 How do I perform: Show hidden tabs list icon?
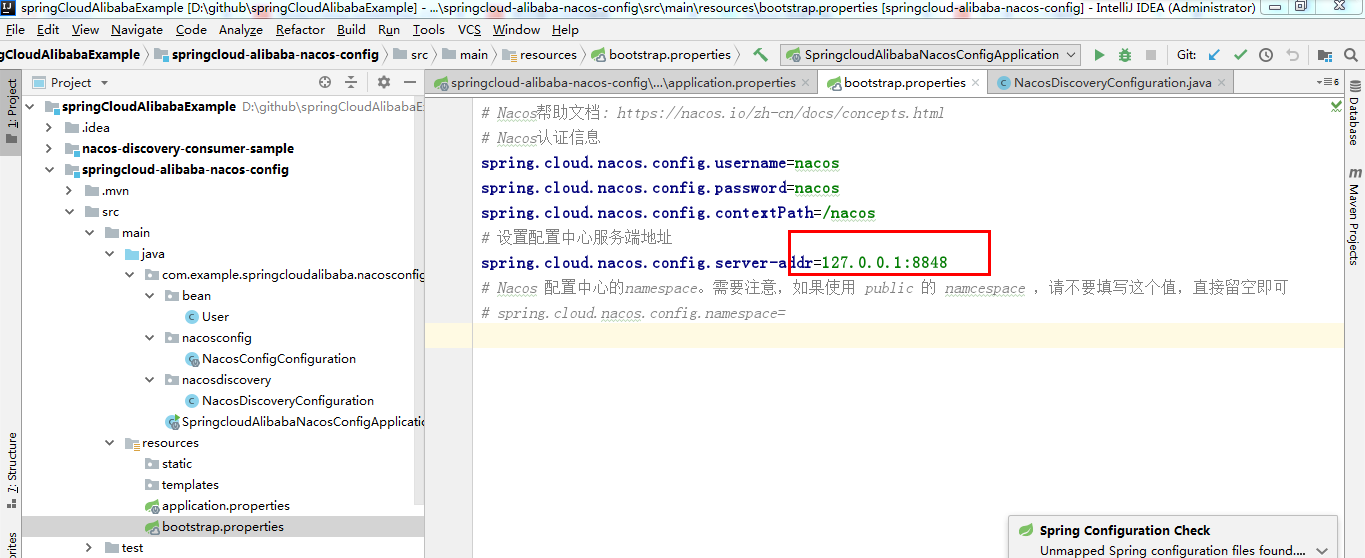click(x=1327, y=83)
